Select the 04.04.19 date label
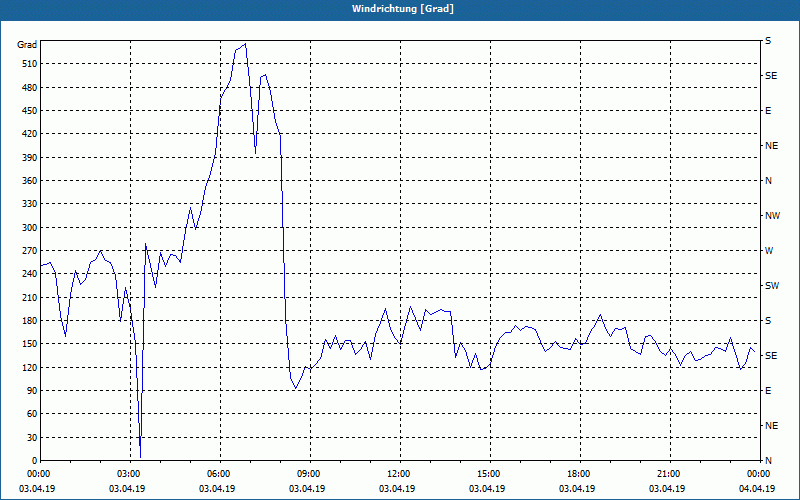The width and height of the screenshot is (800, 500). point(757,489)
